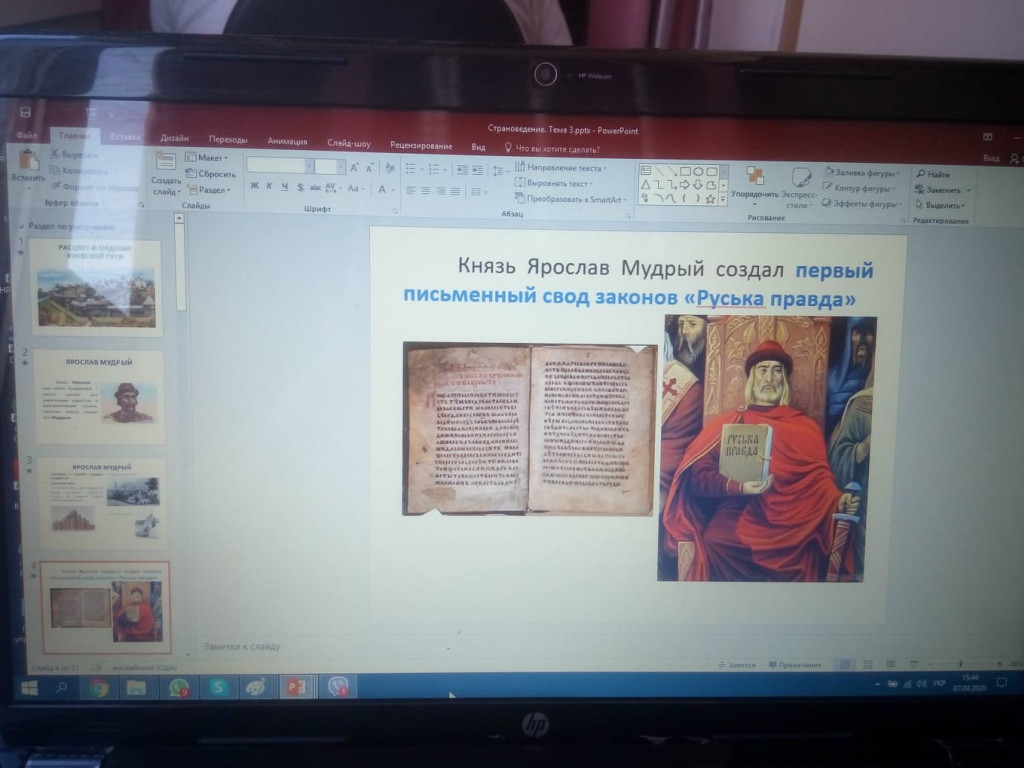
Task: Toggle justify text alignment
Action: (x=455, y=191)
